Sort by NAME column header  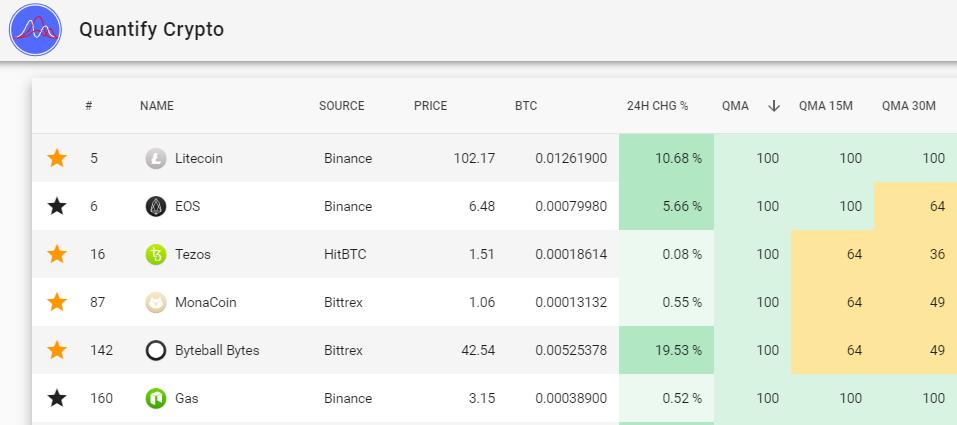point(157,106)
